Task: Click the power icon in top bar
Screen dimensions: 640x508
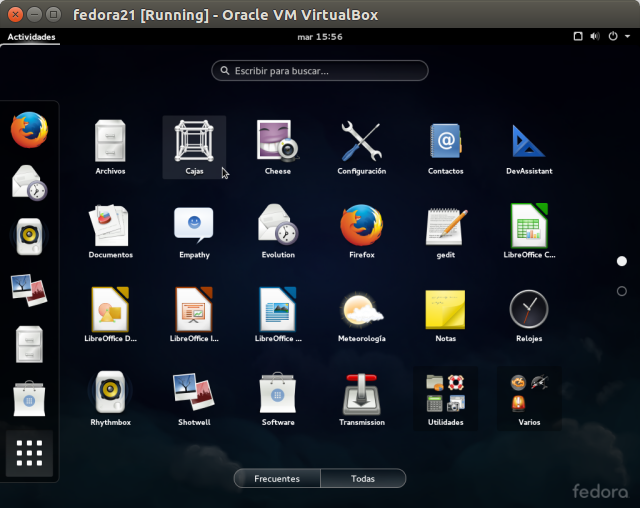Action: click(x=613, y=36)
